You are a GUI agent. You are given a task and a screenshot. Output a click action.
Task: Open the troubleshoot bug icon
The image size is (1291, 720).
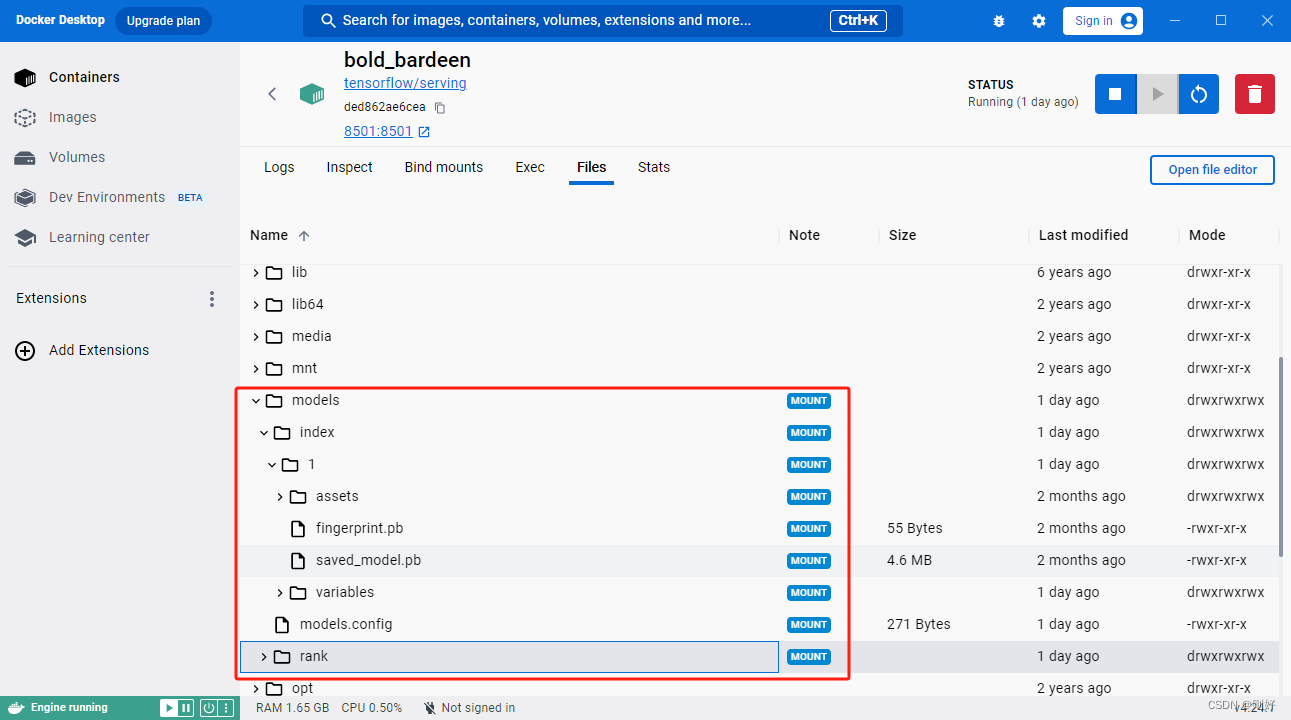coord(999,21)
